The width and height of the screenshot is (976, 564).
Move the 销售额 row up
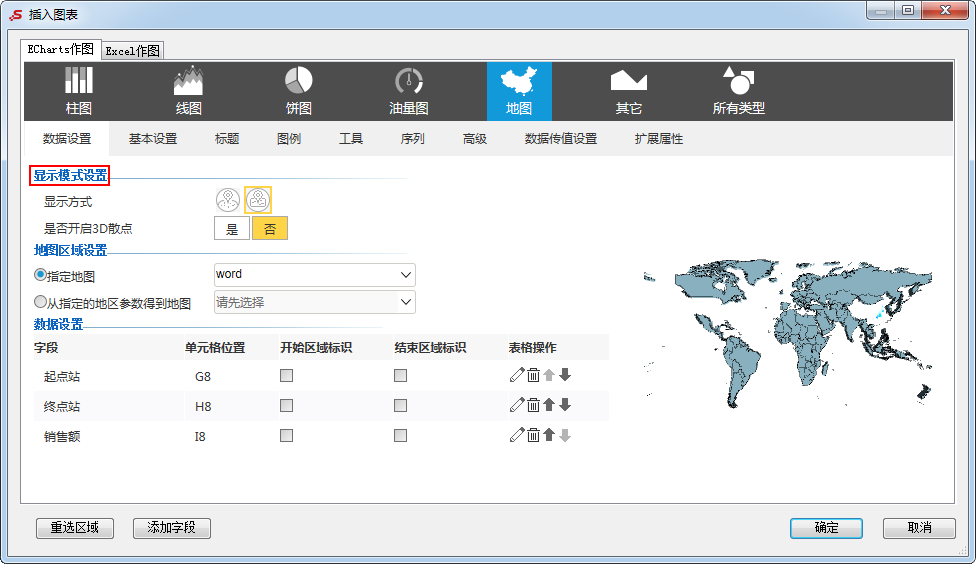(549, 435)
